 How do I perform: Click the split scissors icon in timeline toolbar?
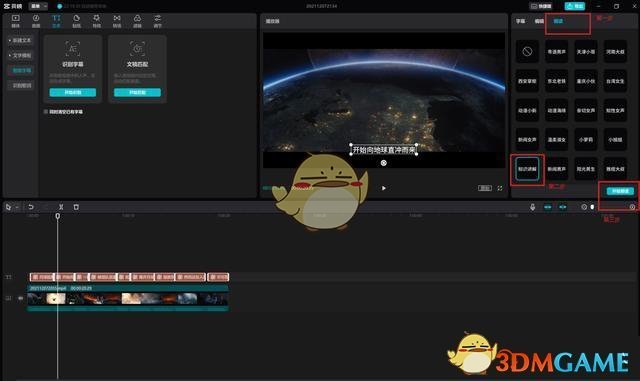coord(61,207)
